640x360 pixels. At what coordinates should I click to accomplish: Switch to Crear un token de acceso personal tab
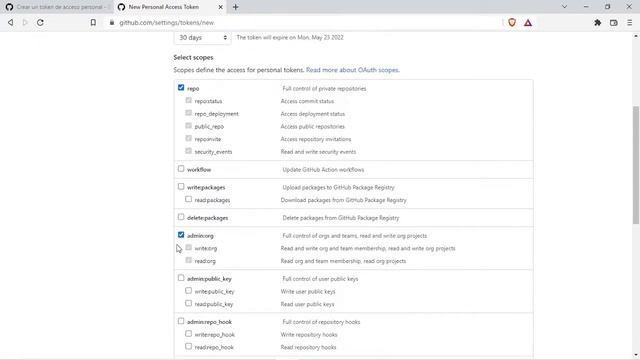click(x=57, y=7)
